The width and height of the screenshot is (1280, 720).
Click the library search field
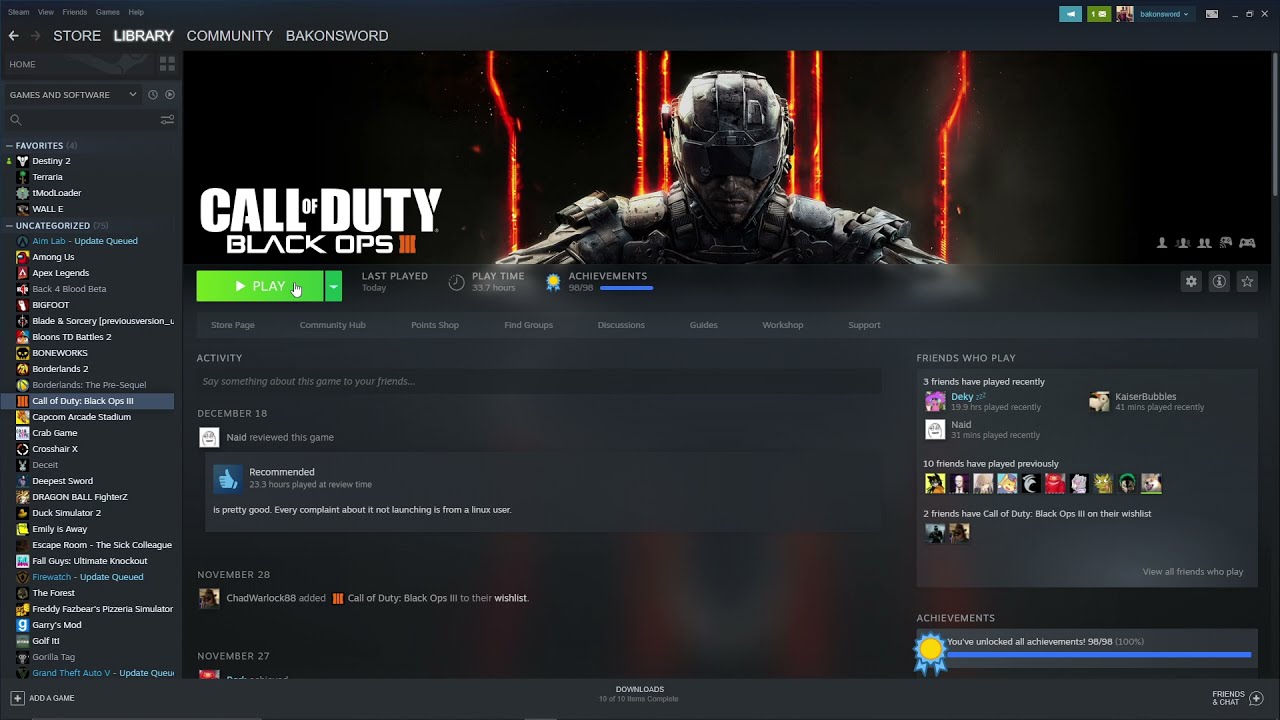coord(90,120)
